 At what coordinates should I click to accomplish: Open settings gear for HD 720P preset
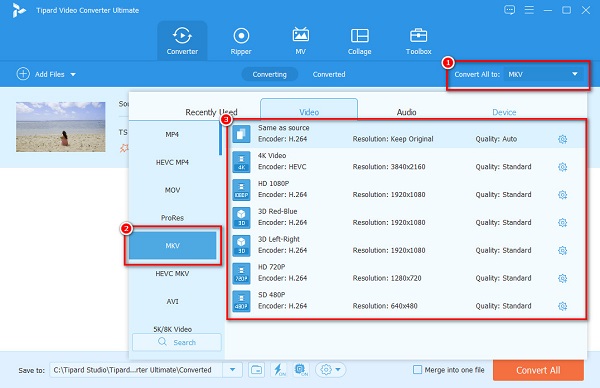click(562, 278)
